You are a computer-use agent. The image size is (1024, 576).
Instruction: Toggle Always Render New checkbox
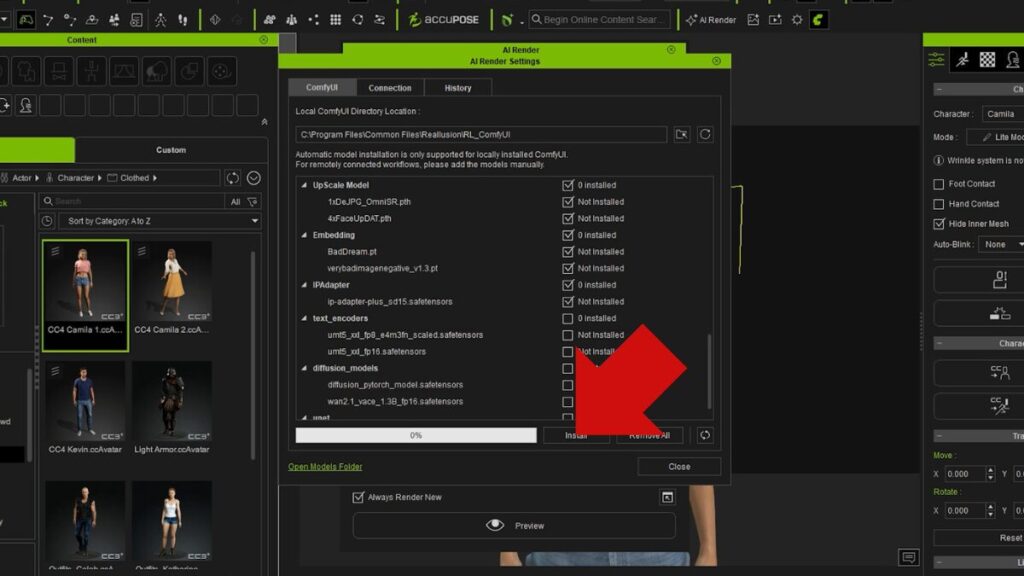click(358, 498)
